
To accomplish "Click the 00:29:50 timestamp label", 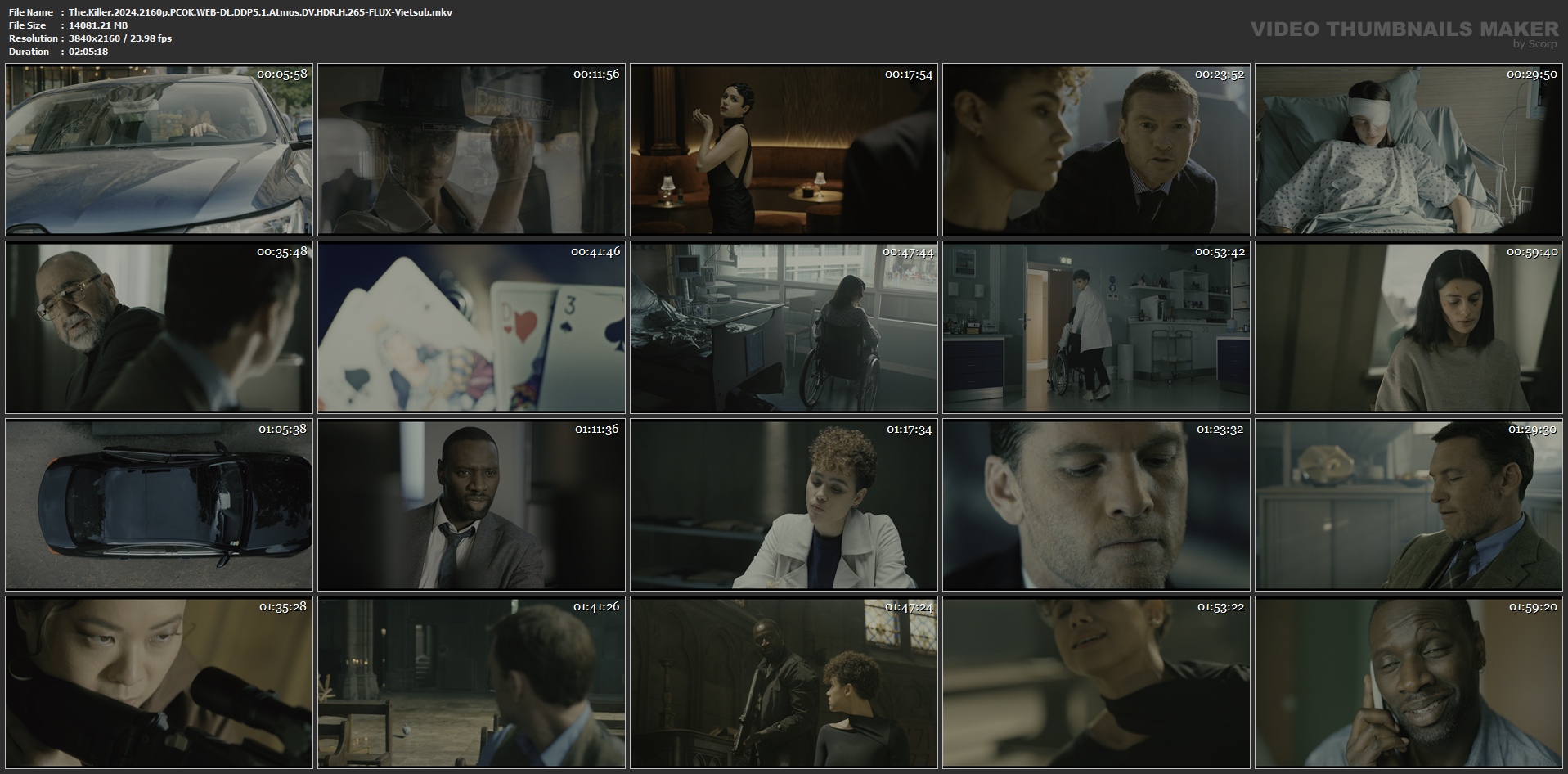I will coord(1532,74).
